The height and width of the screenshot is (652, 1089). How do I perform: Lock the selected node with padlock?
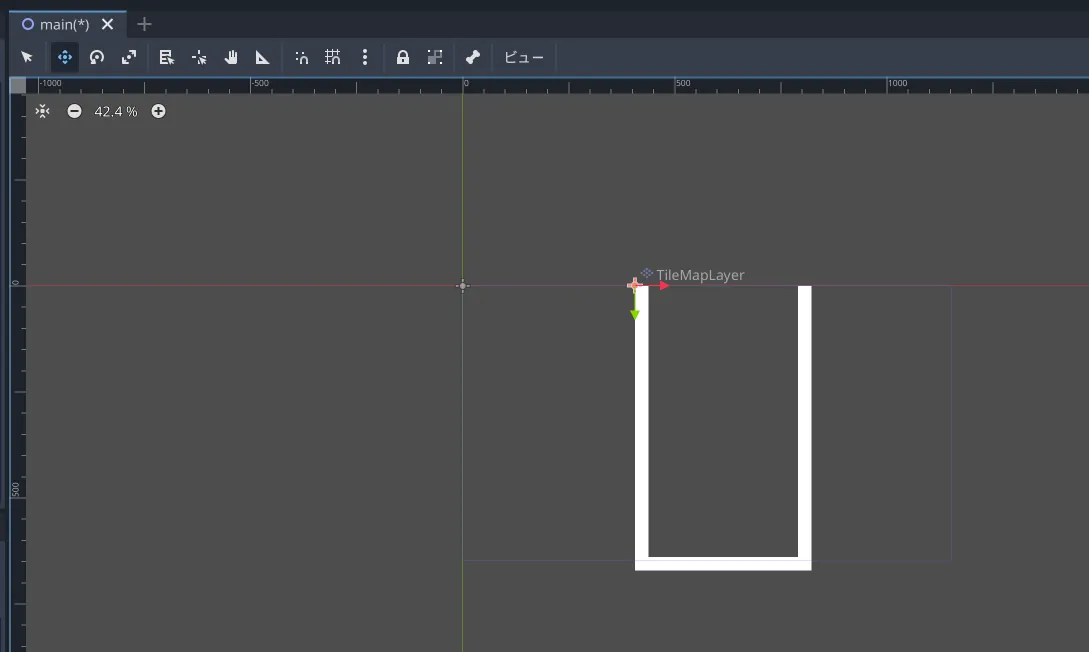click(403, 58)
